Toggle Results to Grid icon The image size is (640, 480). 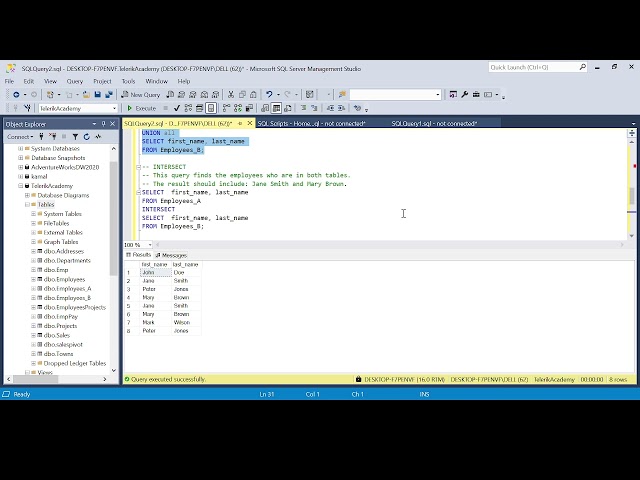276,108
